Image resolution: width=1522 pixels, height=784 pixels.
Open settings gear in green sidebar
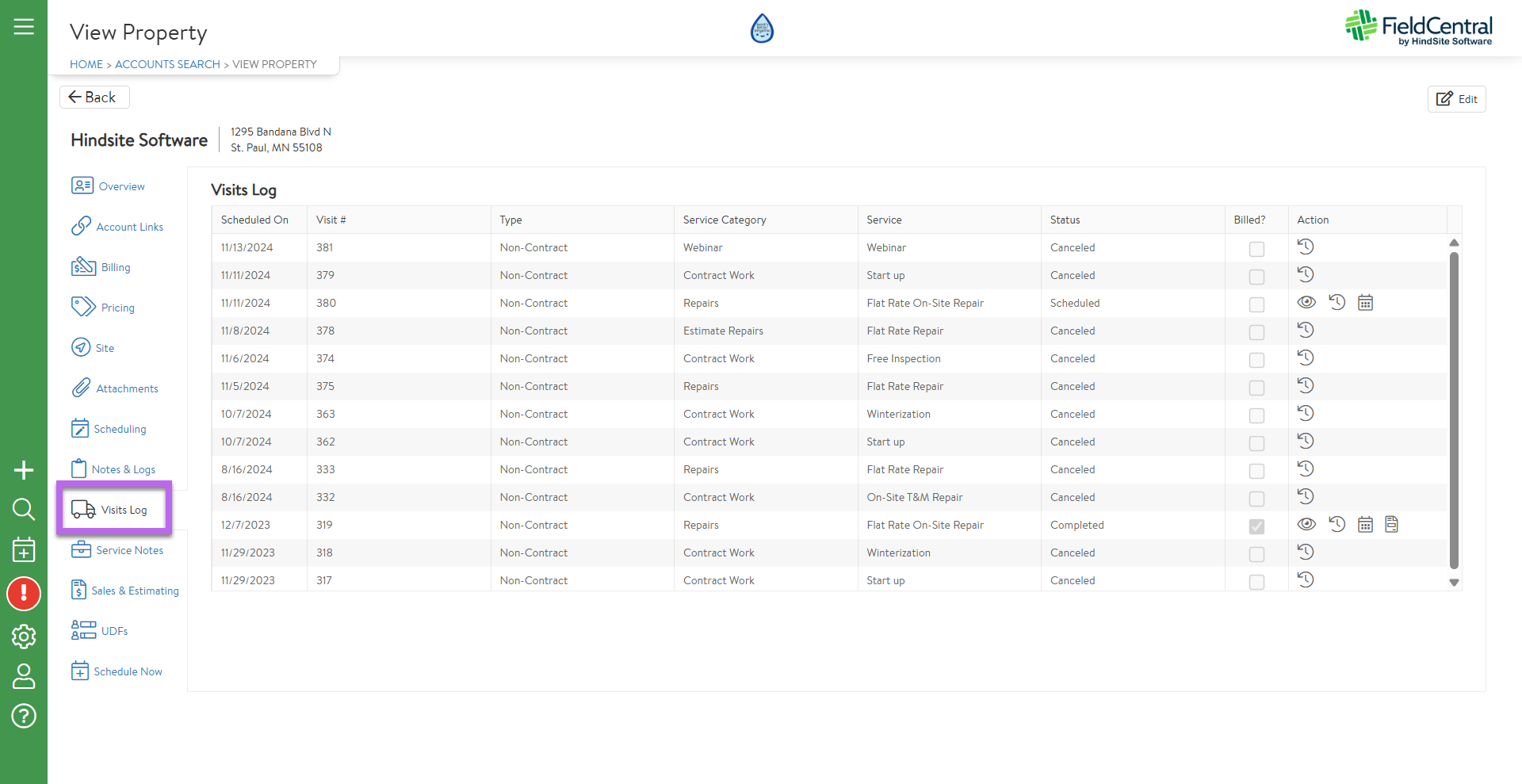[24, 636]
